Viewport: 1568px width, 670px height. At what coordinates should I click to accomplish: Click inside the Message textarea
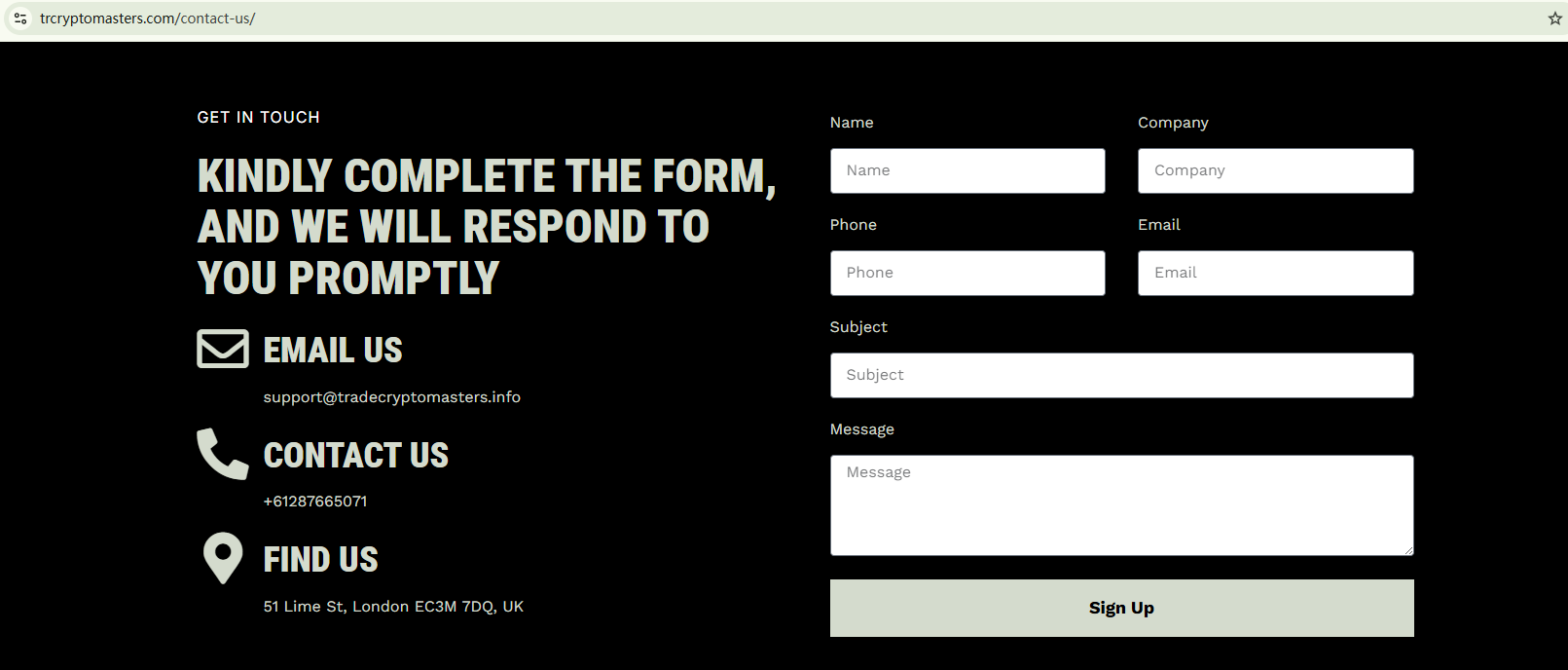coord(1121,505)
